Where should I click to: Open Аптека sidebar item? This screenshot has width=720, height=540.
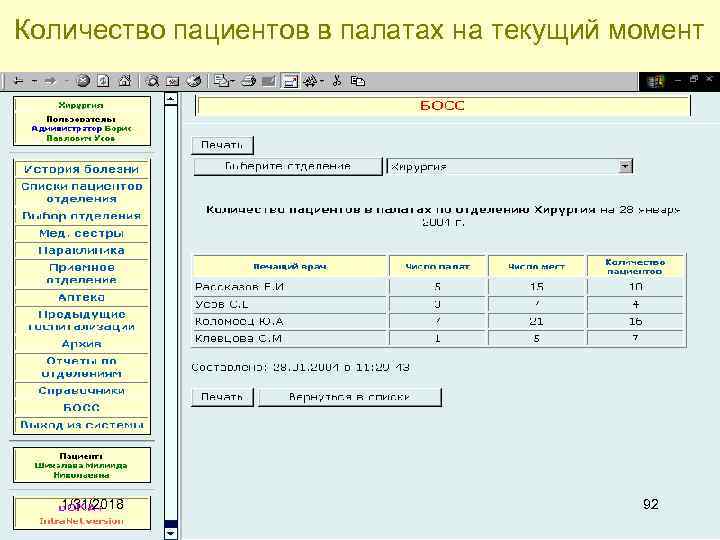pyautogui.click(x=81, y=297)
